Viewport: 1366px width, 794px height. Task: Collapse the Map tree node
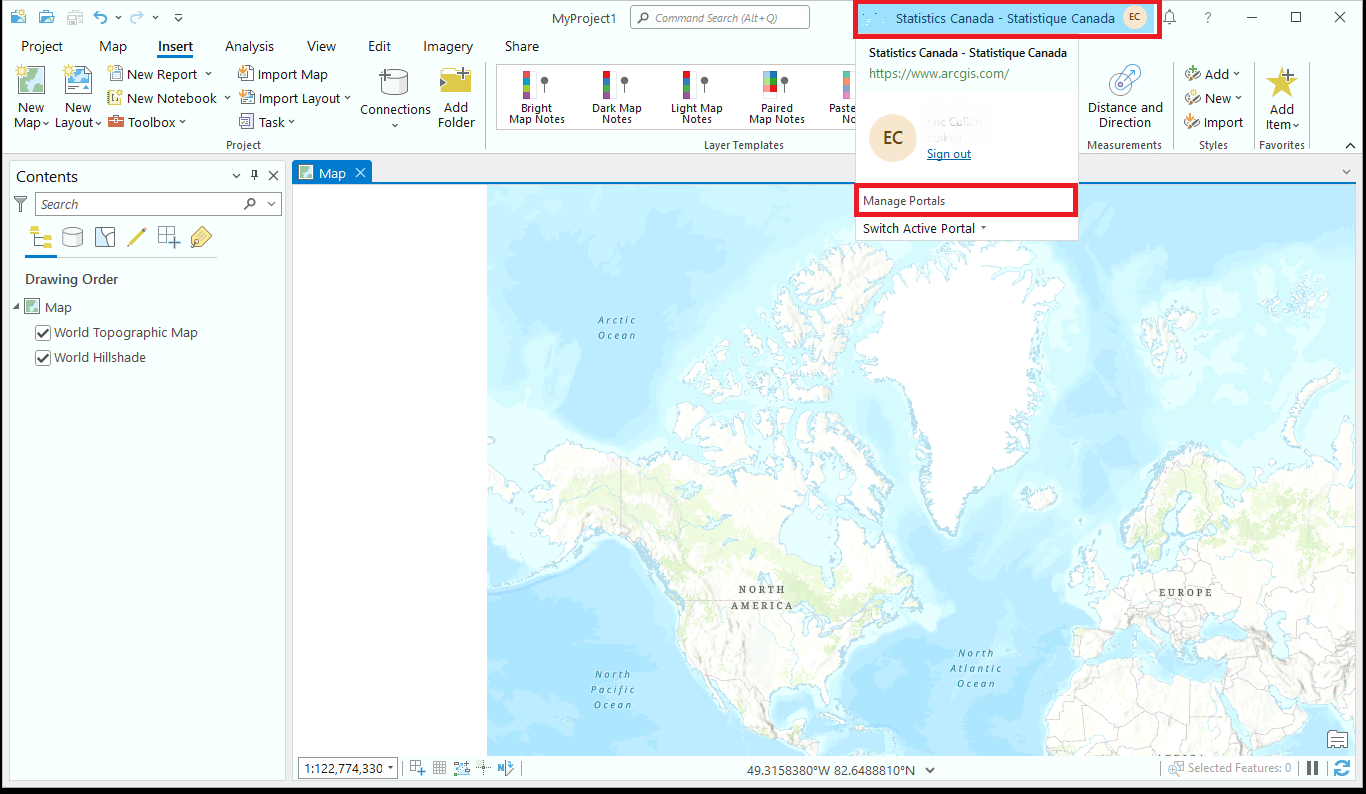pyautogui.click(x=17, y=307)
